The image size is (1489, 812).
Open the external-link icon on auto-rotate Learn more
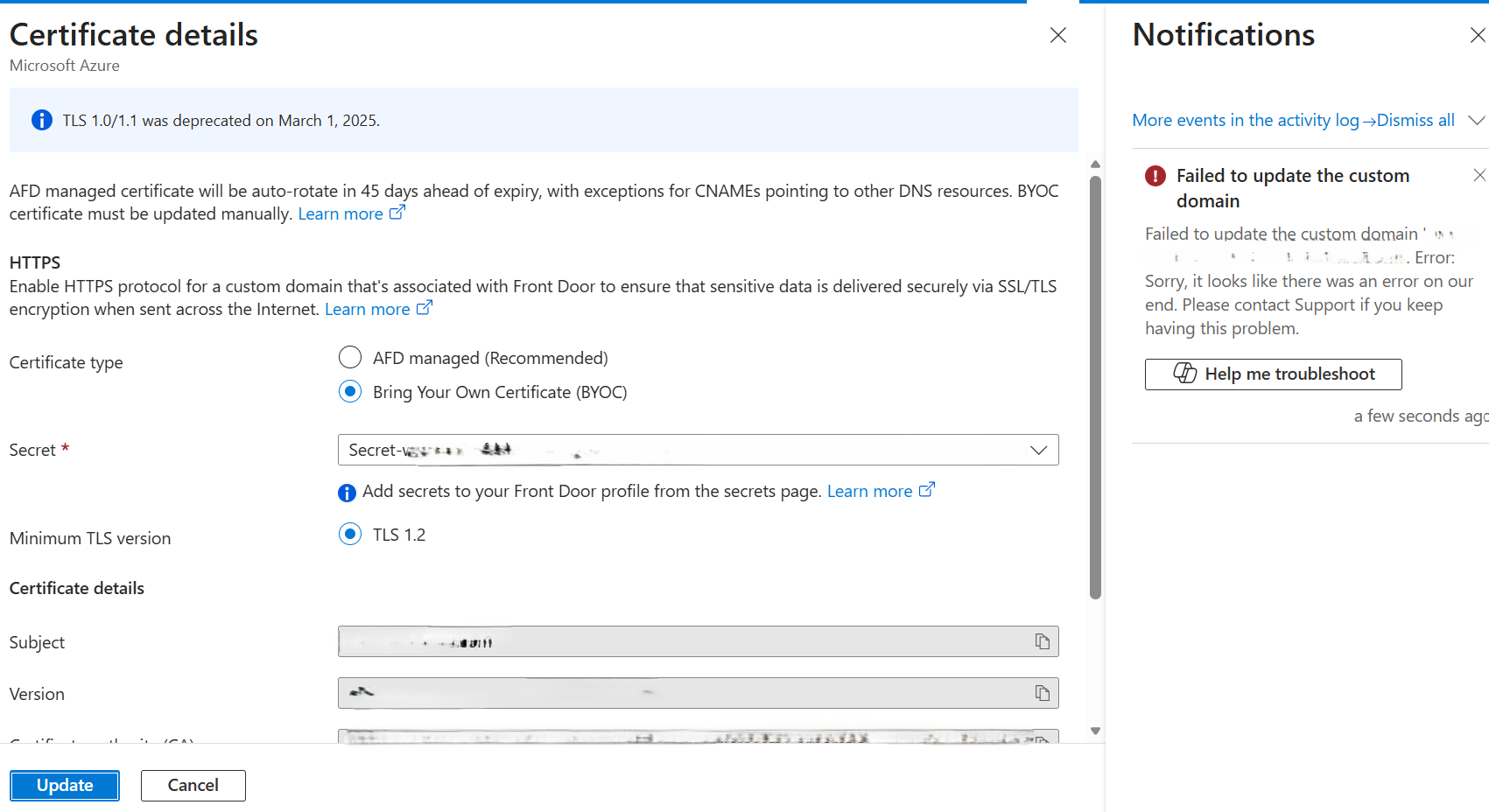(397, 211)
